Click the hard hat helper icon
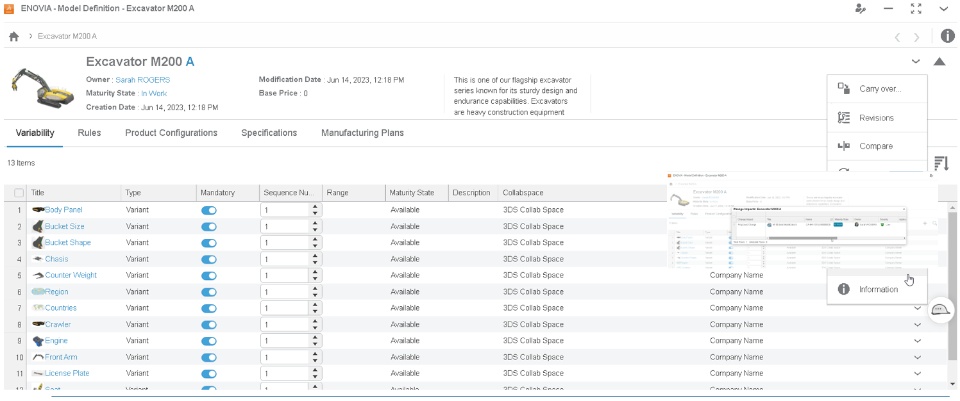Image resolution: width=960 pixels, height=401 pixels. (x=940, y=310)
